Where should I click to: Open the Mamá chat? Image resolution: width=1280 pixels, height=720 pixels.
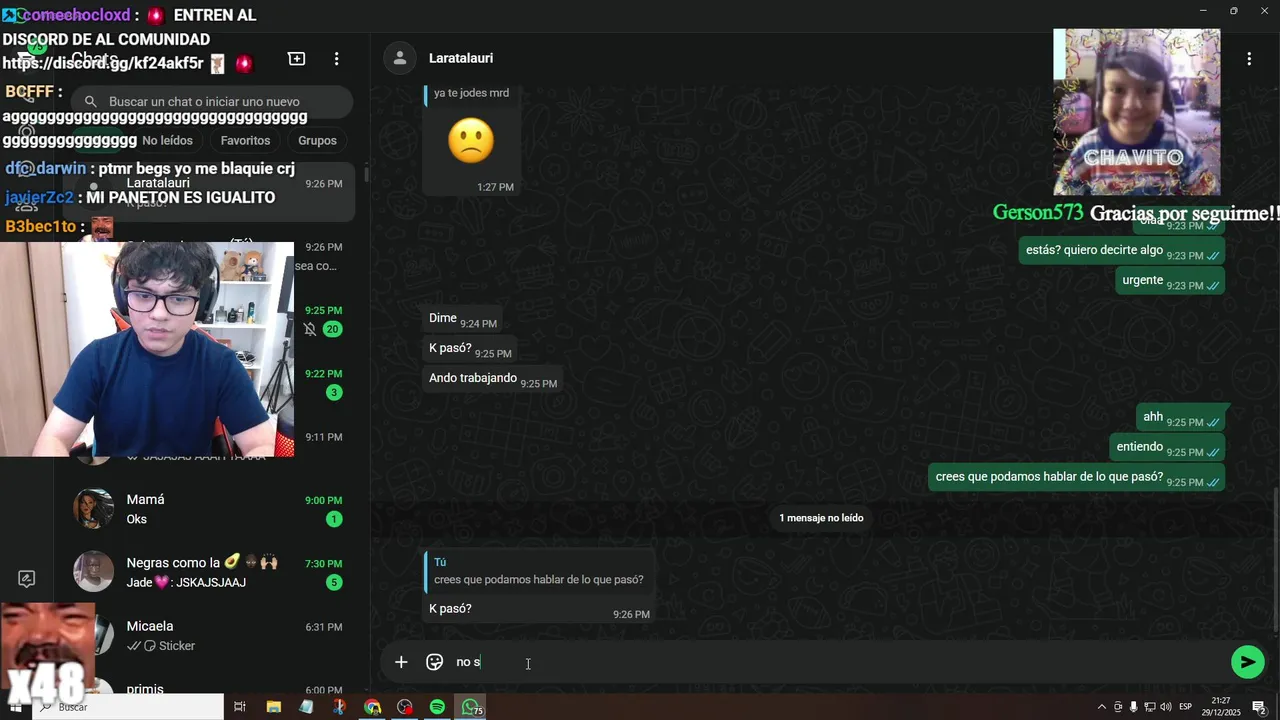[210, 509]
